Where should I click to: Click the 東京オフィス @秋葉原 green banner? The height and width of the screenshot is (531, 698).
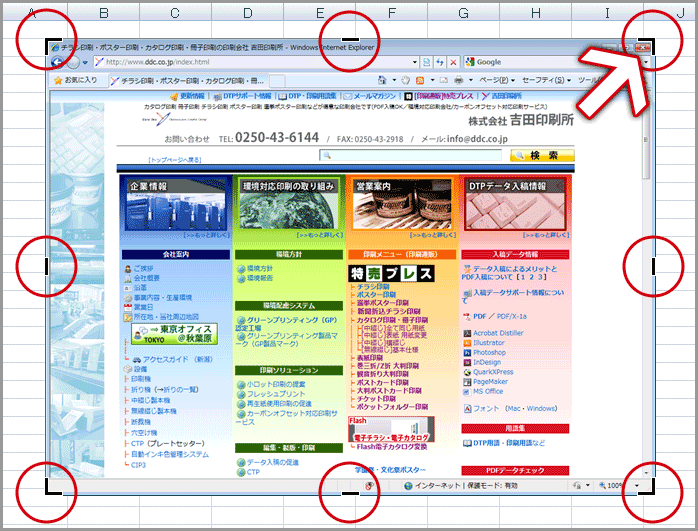pyautogui.click(x=174, y=334)
